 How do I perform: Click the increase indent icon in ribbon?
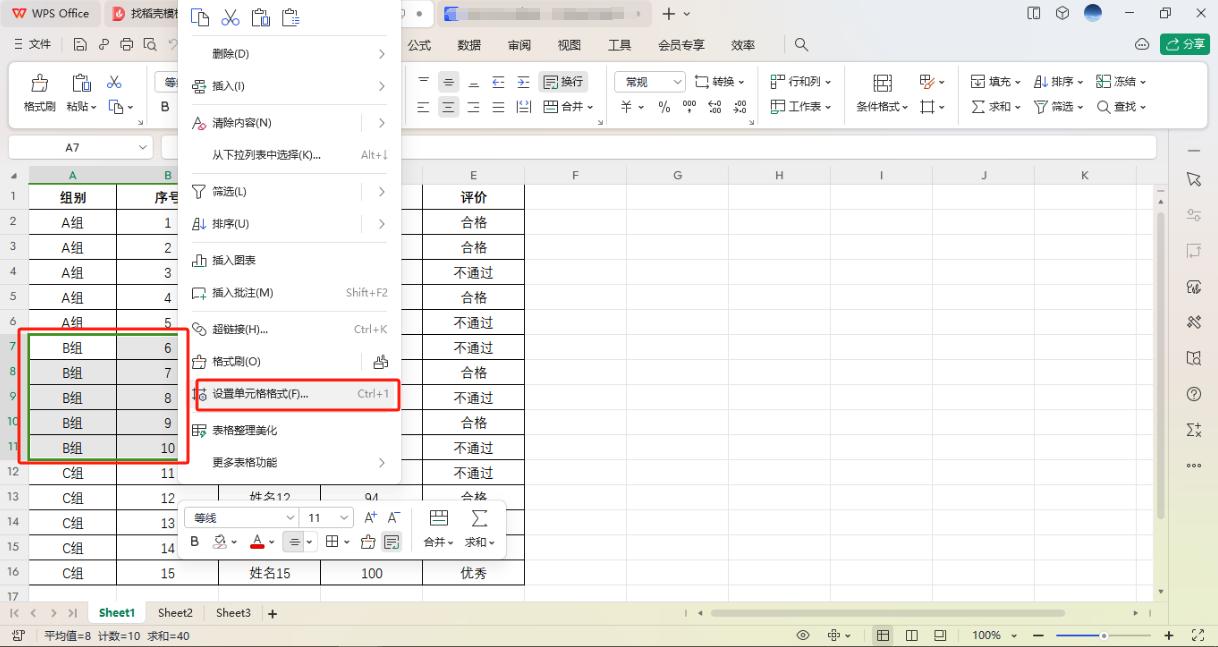(x=523, y=82)
